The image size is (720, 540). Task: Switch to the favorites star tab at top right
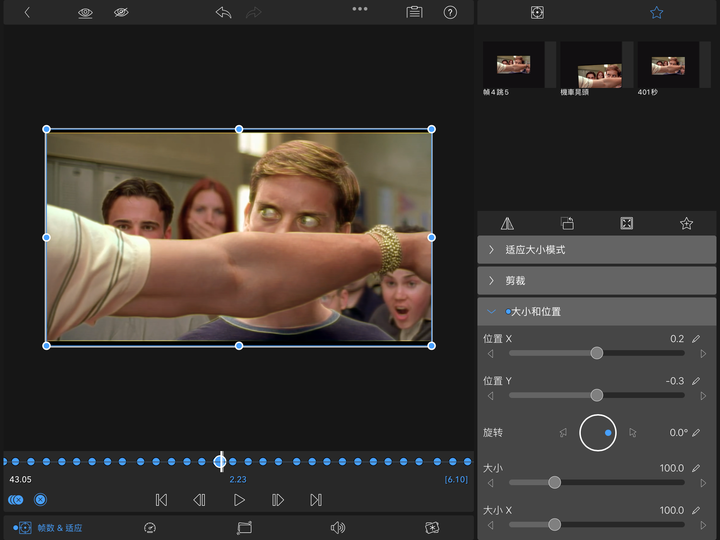(657, 12)
